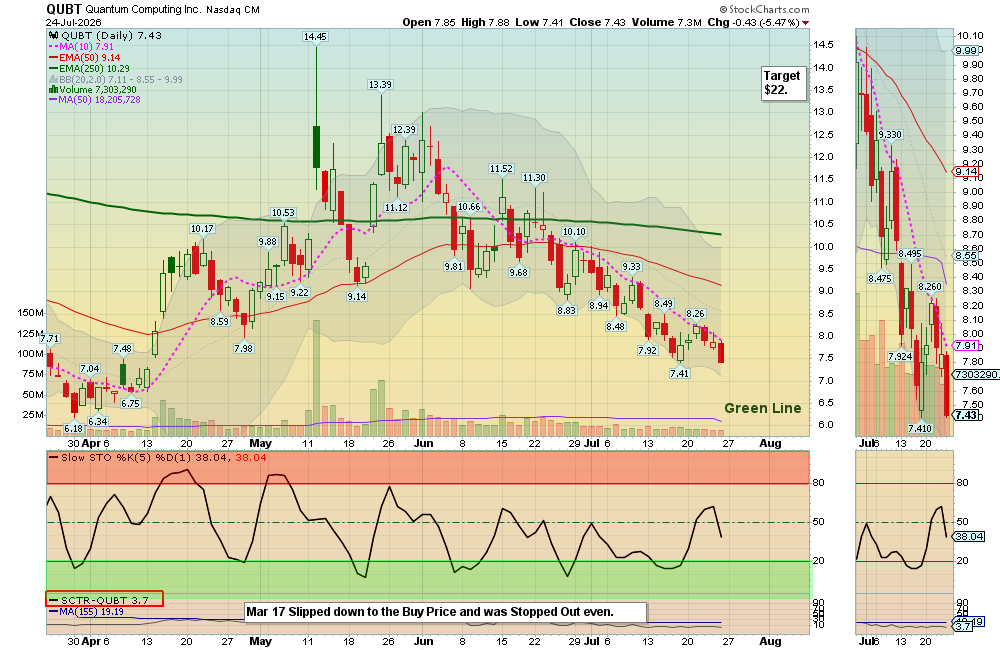Click the 10.53 price label
The height and width of the screenshot is (650, 1000).
pos(283,213)
